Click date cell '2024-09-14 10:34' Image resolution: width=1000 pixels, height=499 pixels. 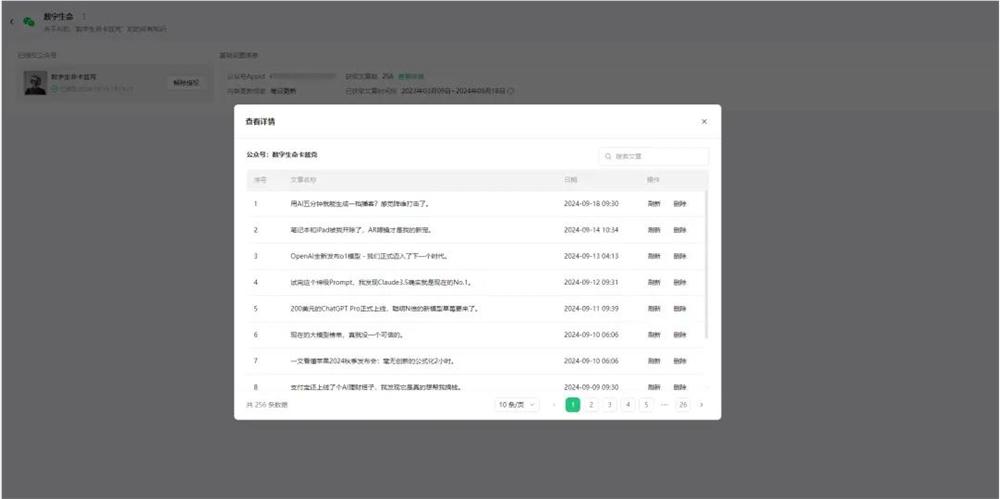[x=591, y=230]
